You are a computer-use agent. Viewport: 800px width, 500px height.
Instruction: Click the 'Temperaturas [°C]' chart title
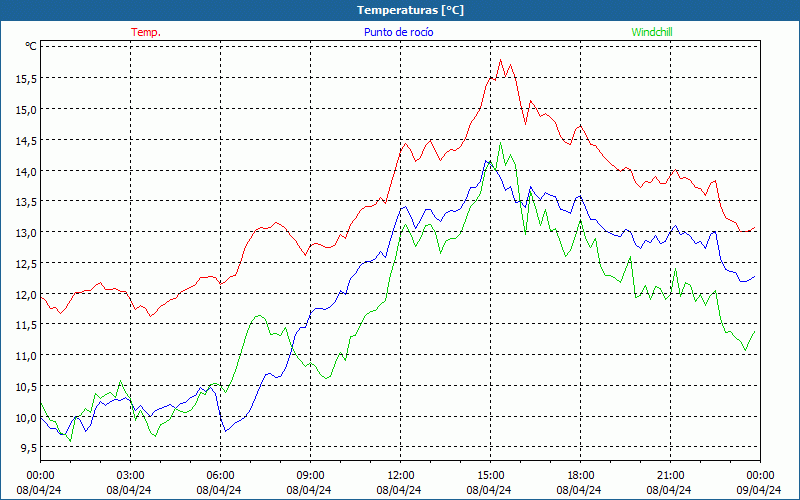click(410, 10)
